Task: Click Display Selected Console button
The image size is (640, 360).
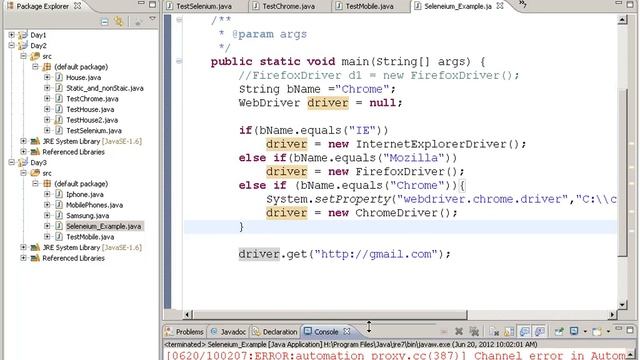Action: point(574,331)
